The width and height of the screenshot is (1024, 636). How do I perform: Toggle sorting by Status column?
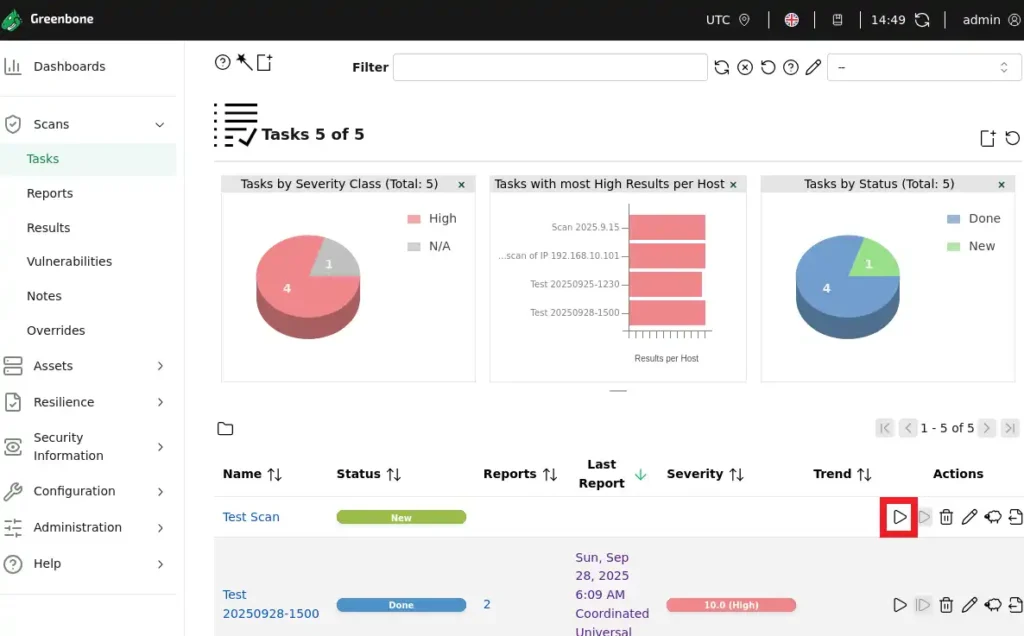pos(393,474)
